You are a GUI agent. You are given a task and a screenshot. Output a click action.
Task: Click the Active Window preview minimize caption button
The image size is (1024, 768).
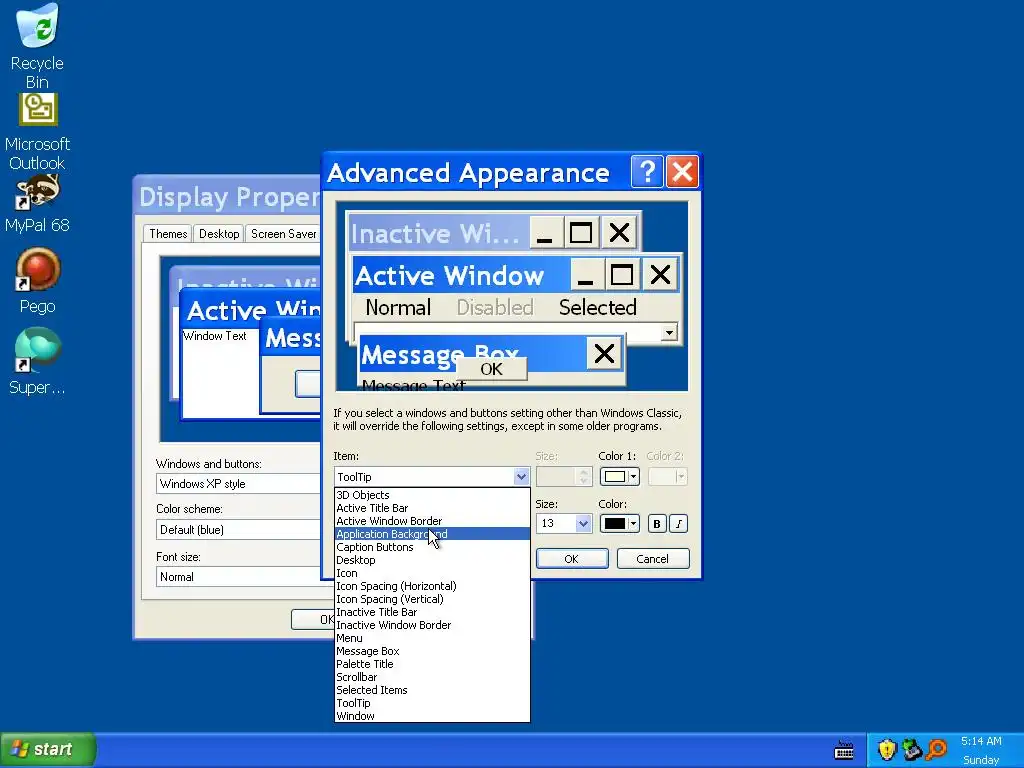(x=586, y=275)
